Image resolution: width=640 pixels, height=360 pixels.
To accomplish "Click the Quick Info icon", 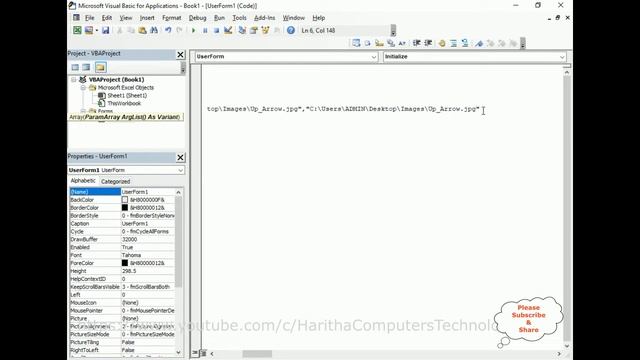I will pos(379,43).
